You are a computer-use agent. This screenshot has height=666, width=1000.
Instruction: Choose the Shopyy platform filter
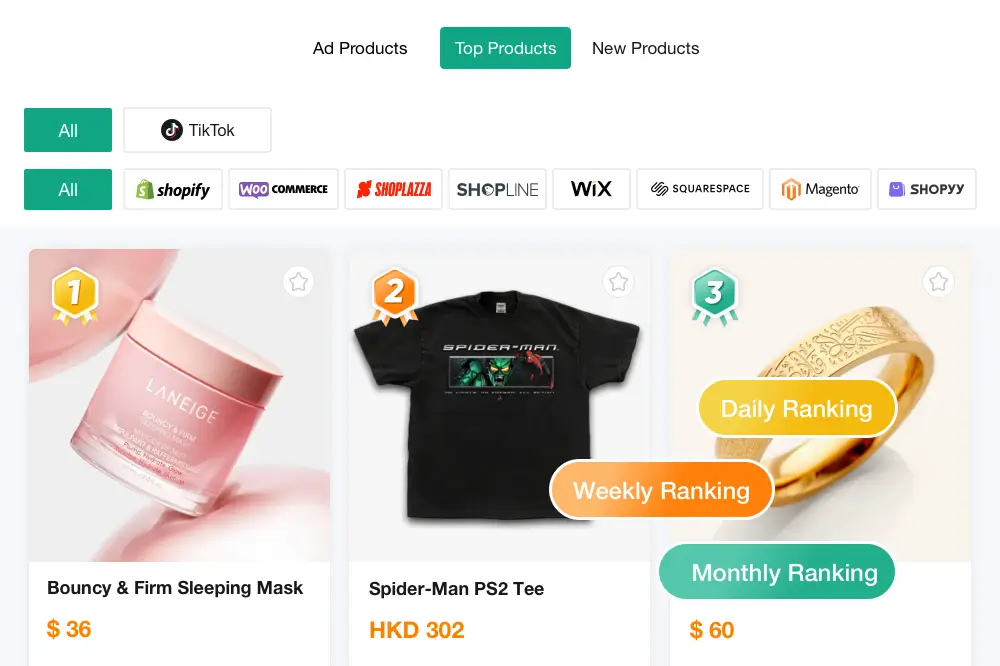927,189
